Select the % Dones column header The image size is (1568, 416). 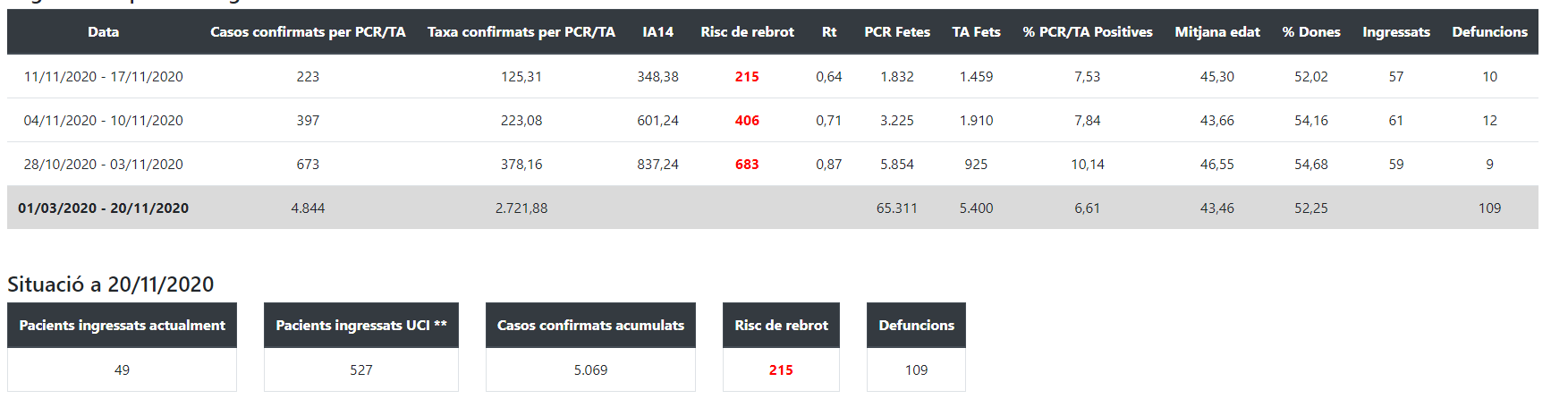(1311, 32)
